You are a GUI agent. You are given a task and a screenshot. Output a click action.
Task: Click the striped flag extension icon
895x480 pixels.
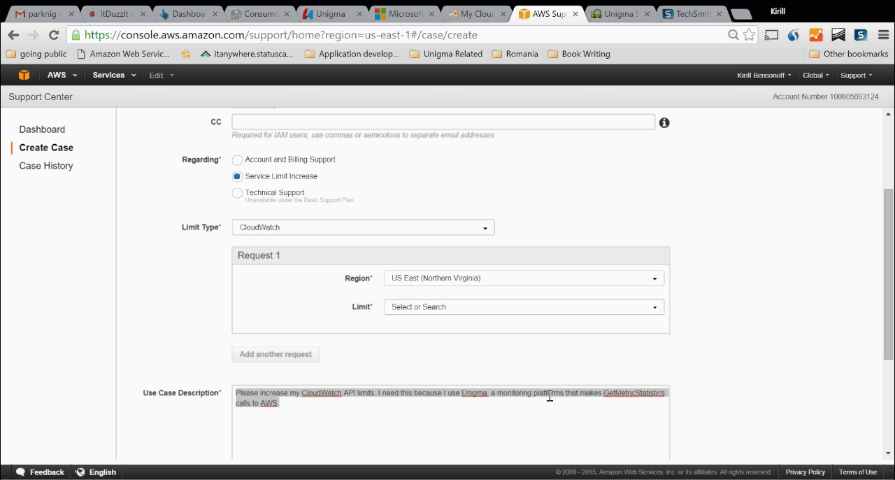click(838, 35)
